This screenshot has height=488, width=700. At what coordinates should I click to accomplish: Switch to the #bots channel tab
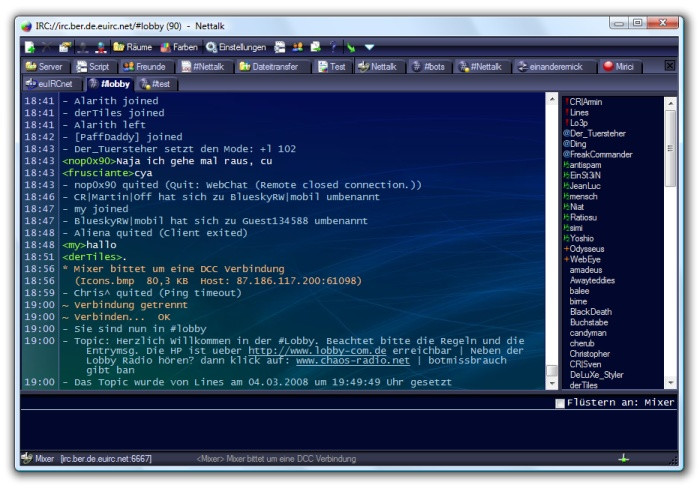click(429, 67)
